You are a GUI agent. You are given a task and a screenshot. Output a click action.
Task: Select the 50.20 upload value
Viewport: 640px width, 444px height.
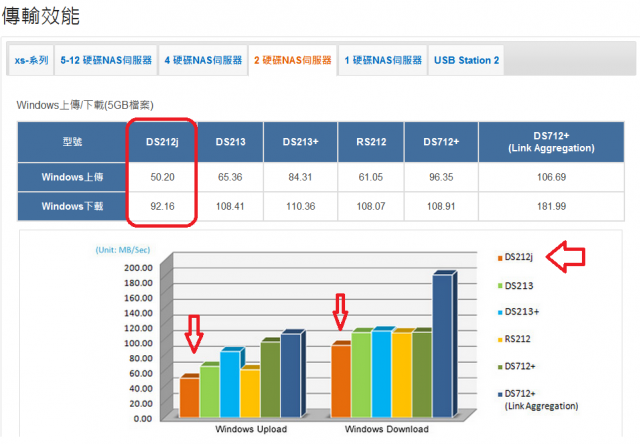[162, 177]
